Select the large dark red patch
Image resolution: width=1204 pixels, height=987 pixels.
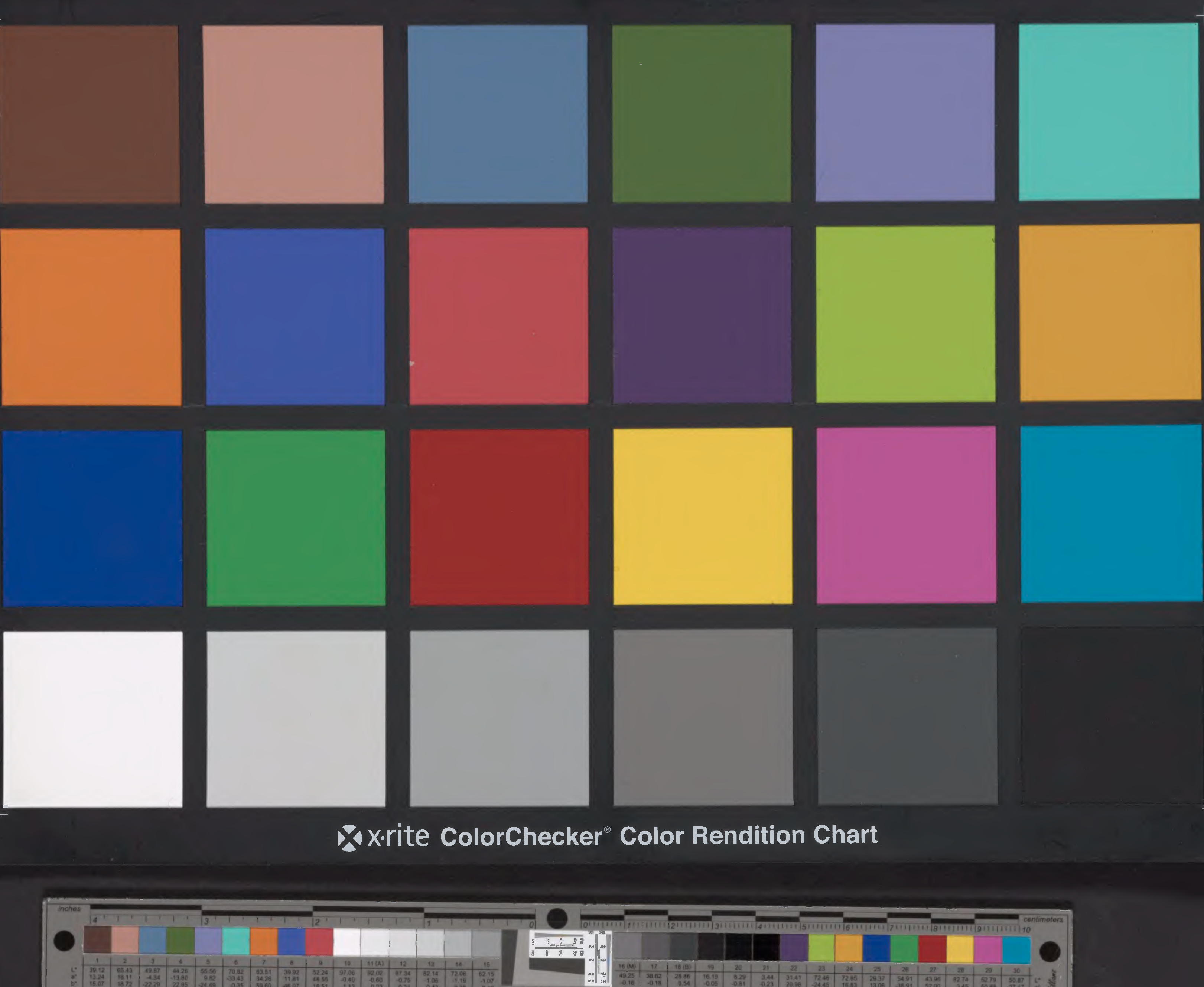pos(499,517)
